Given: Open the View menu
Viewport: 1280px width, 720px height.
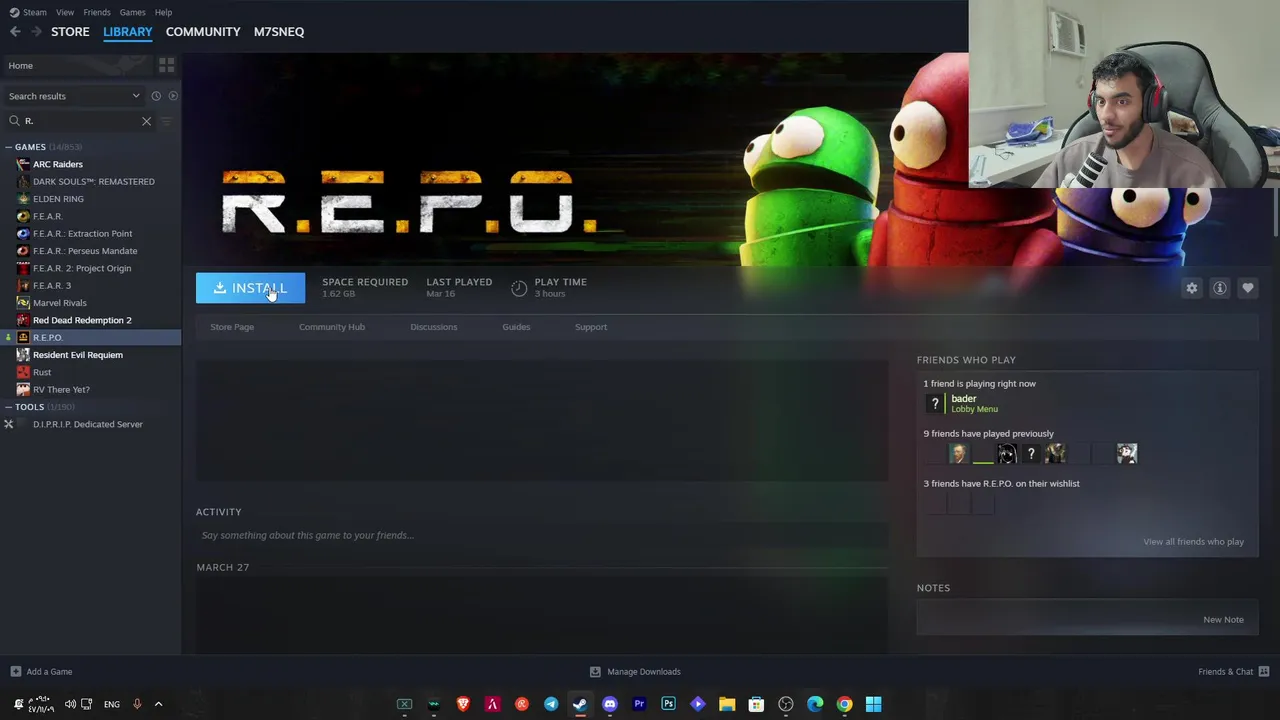Looking at the screenshot, I should pos(65,12).
